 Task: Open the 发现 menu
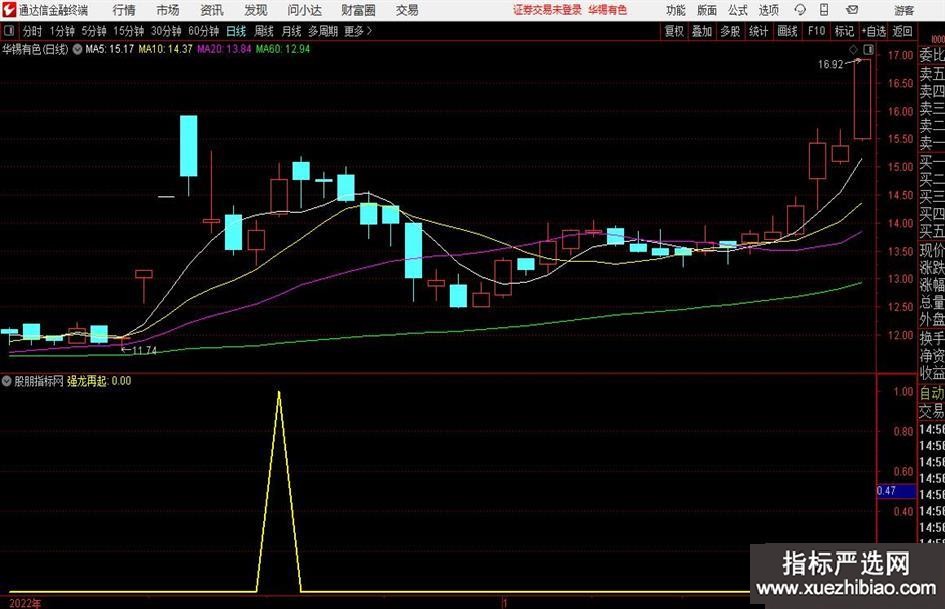click(256, 10)
